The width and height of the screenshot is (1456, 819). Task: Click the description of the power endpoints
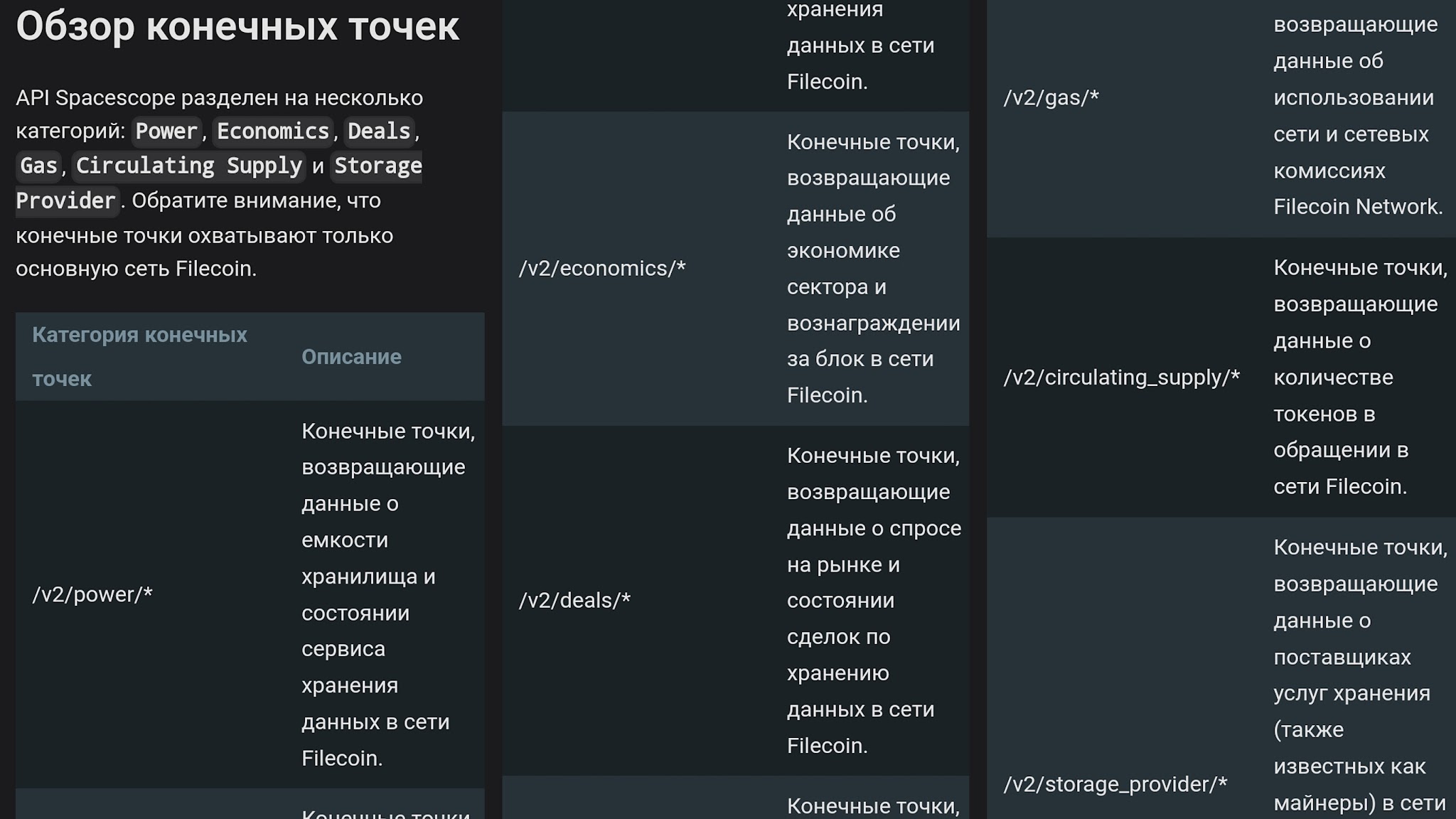click(388, 594)
